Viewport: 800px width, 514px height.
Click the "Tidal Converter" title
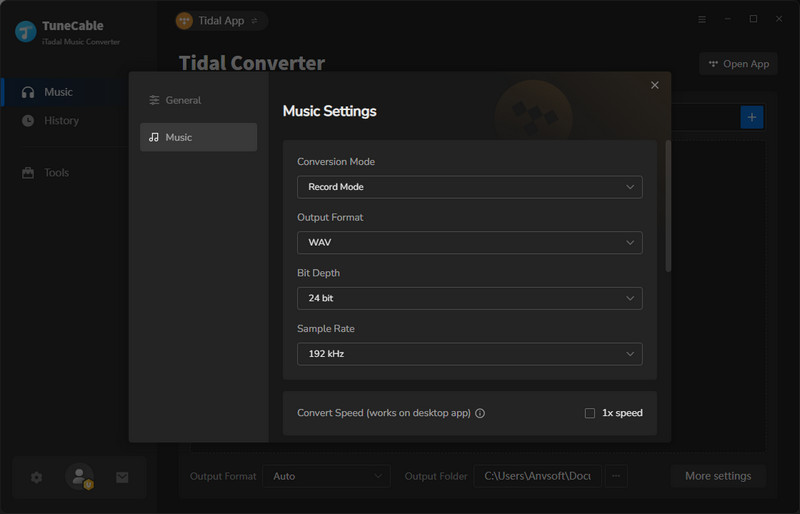[x=252, y=63]
